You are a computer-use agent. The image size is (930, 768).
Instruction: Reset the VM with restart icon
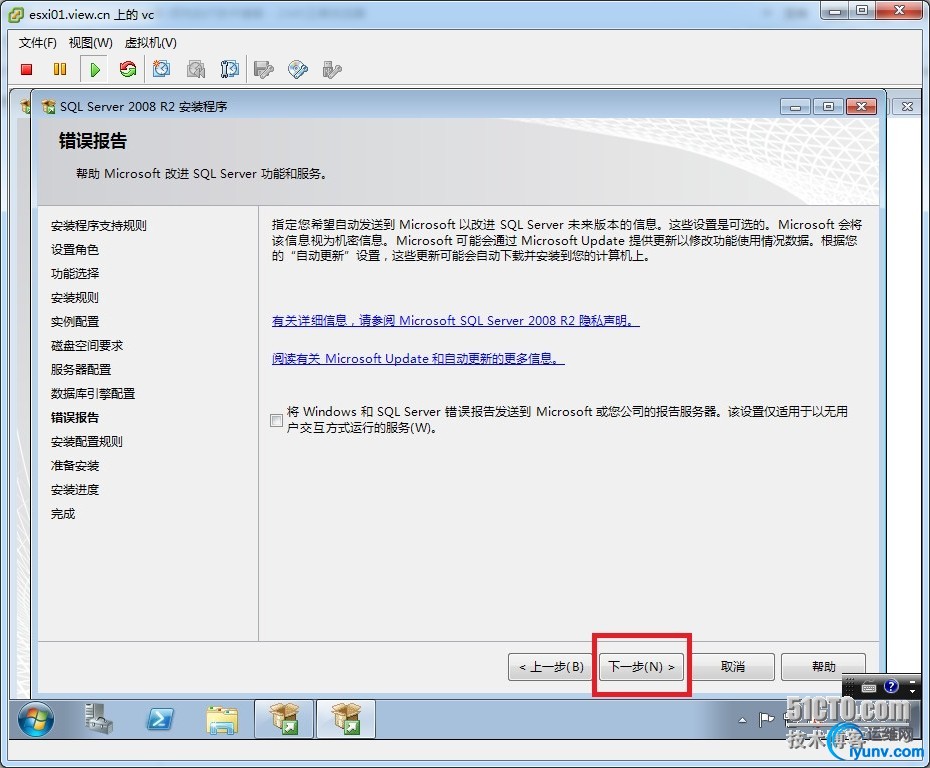(x=128, y=69)
